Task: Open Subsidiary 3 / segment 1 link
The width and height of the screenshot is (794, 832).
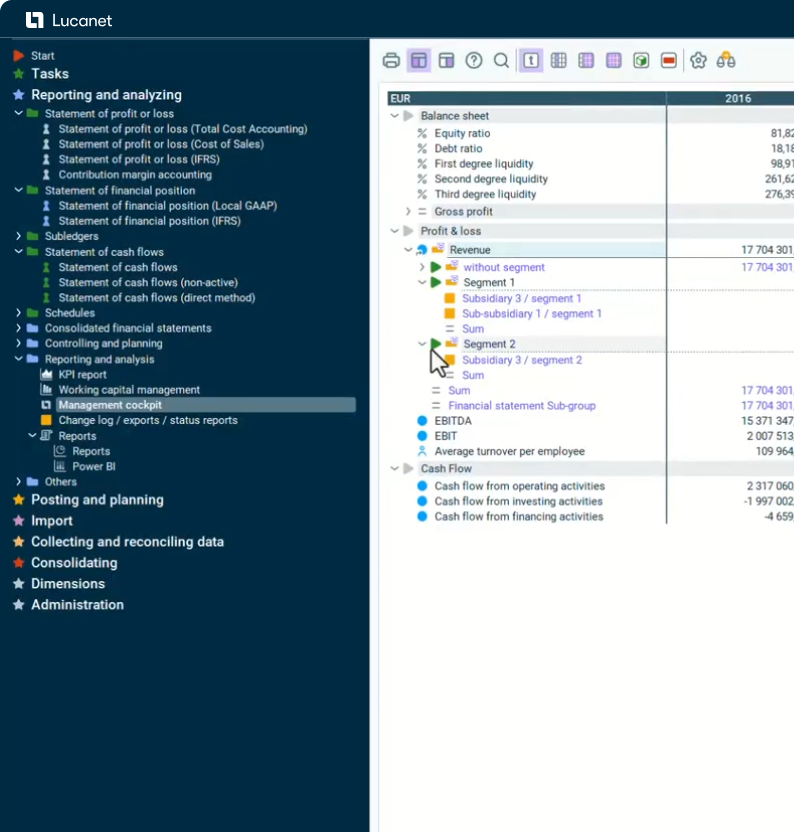Action: point(521,299)
